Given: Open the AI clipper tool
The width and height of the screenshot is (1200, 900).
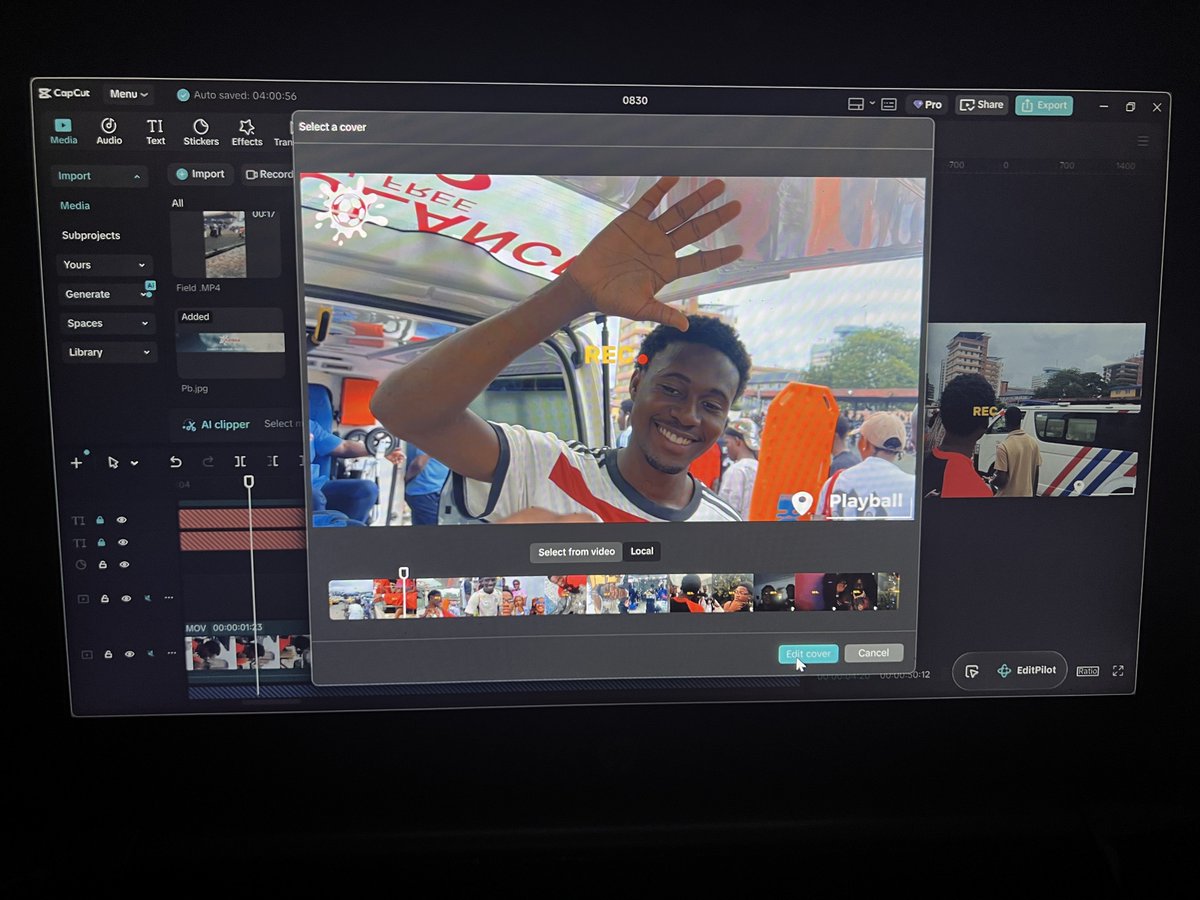Looking at the screenshot, I should pyautogui.click(x=216, y=425).
